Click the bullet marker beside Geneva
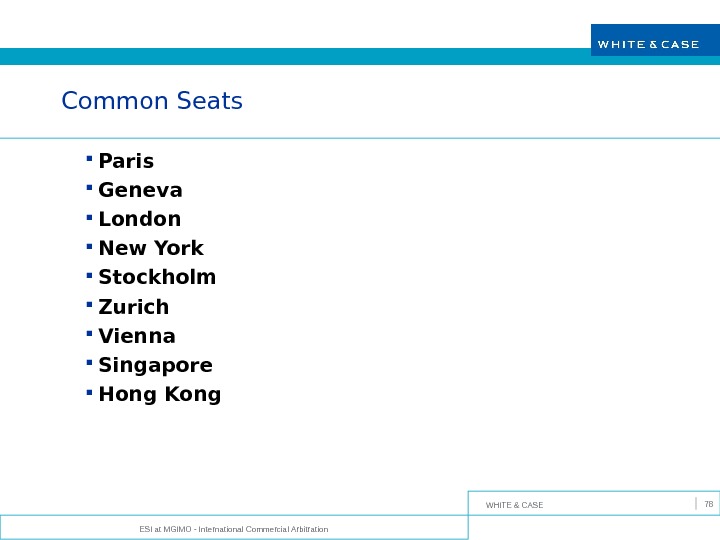The height and width of the screenshot is (540, 720). click(89, 186)
